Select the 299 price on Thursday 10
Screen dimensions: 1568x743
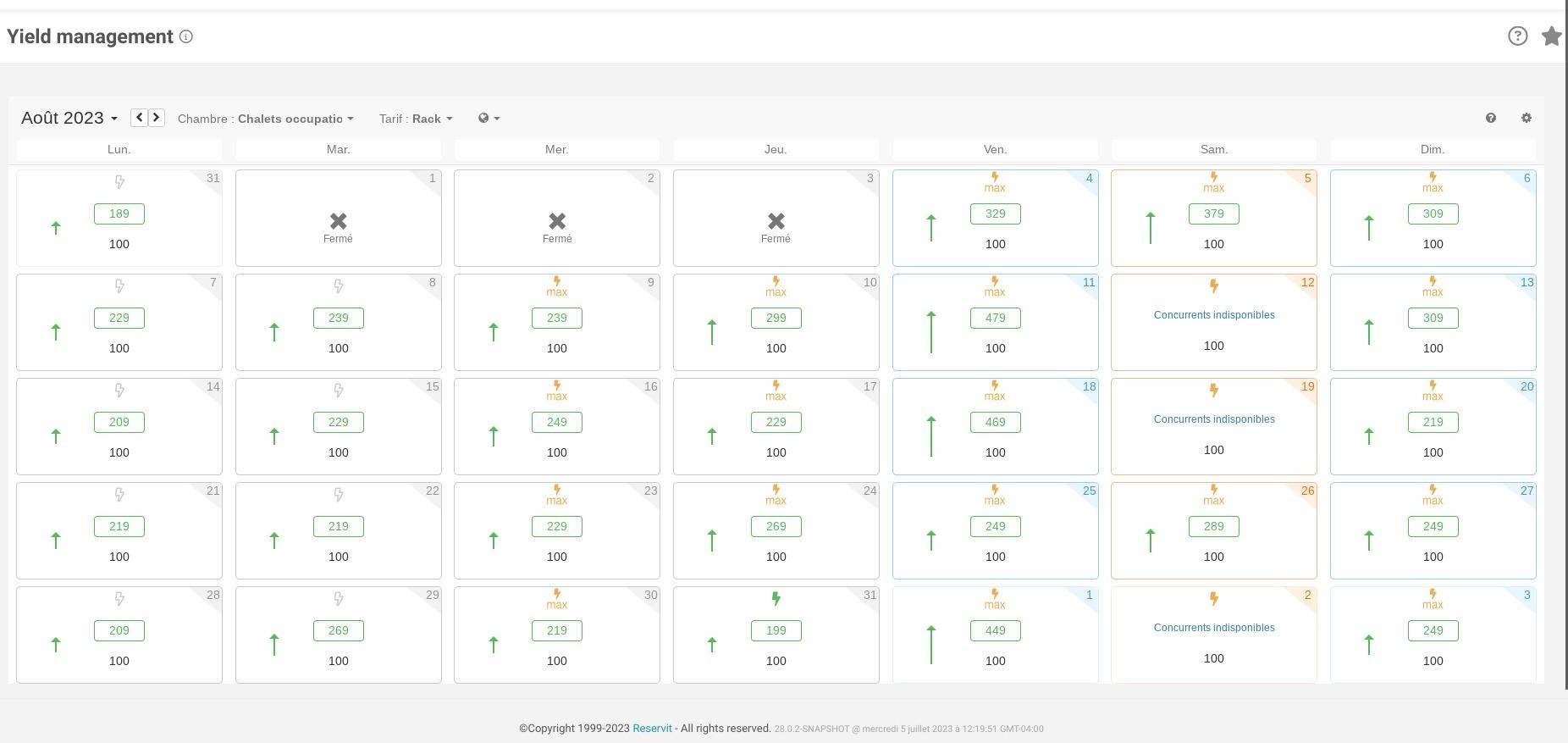[776, 318]
